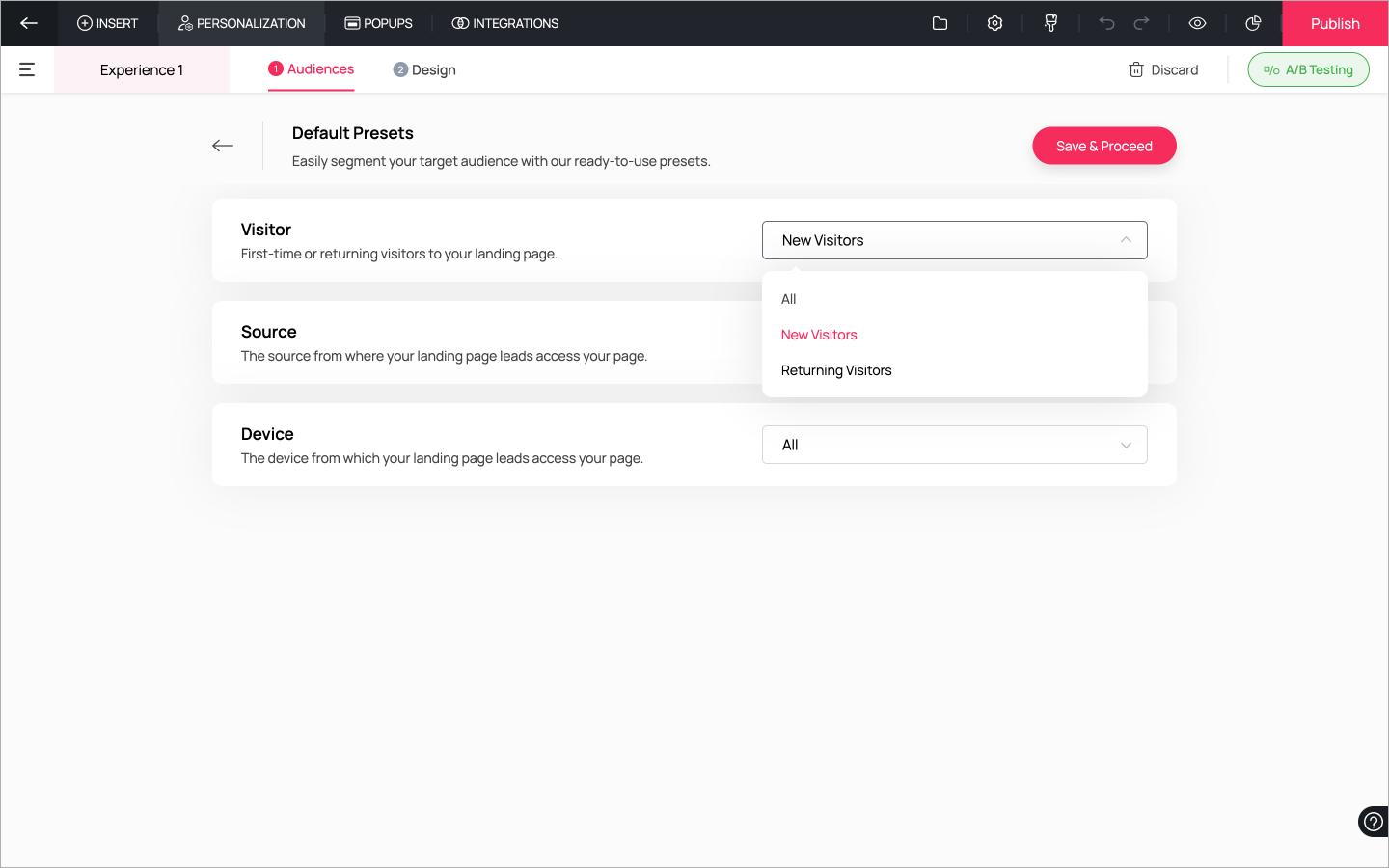The width and height of the screenshot is (1389, 868).
Task: Discard the current experience
Action: pyautogui.click(x=1163, y=69)
